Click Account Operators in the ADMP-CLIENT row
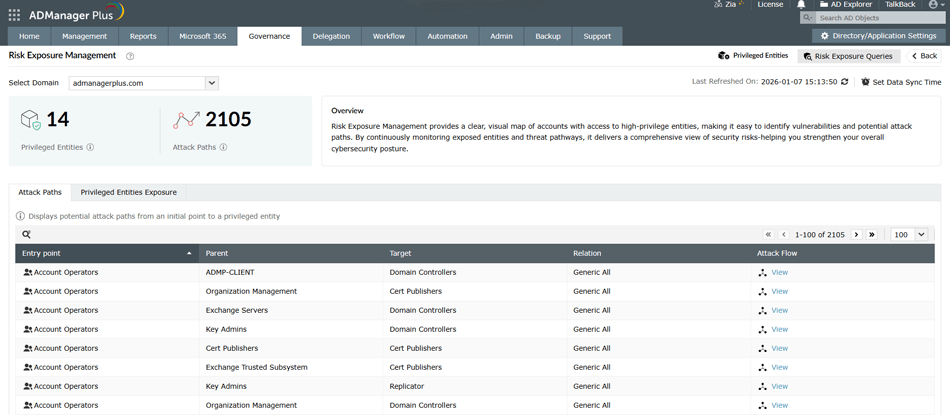 pos(66,272)
